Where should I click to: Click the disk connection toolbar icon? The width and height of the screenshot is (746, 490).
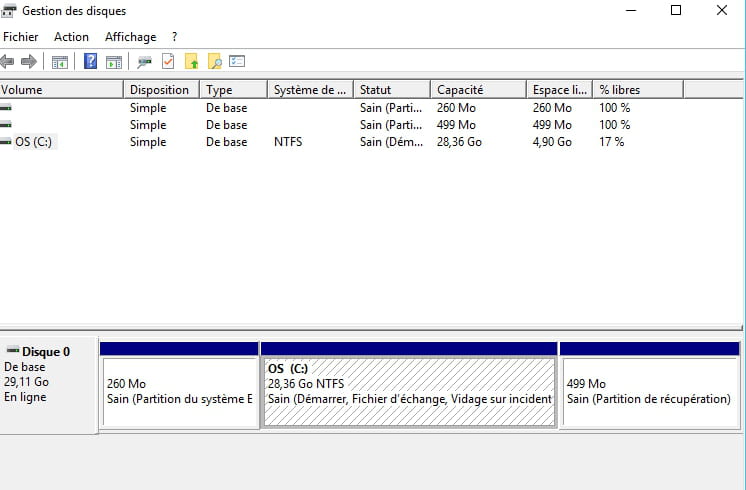[x=145, y=62]
